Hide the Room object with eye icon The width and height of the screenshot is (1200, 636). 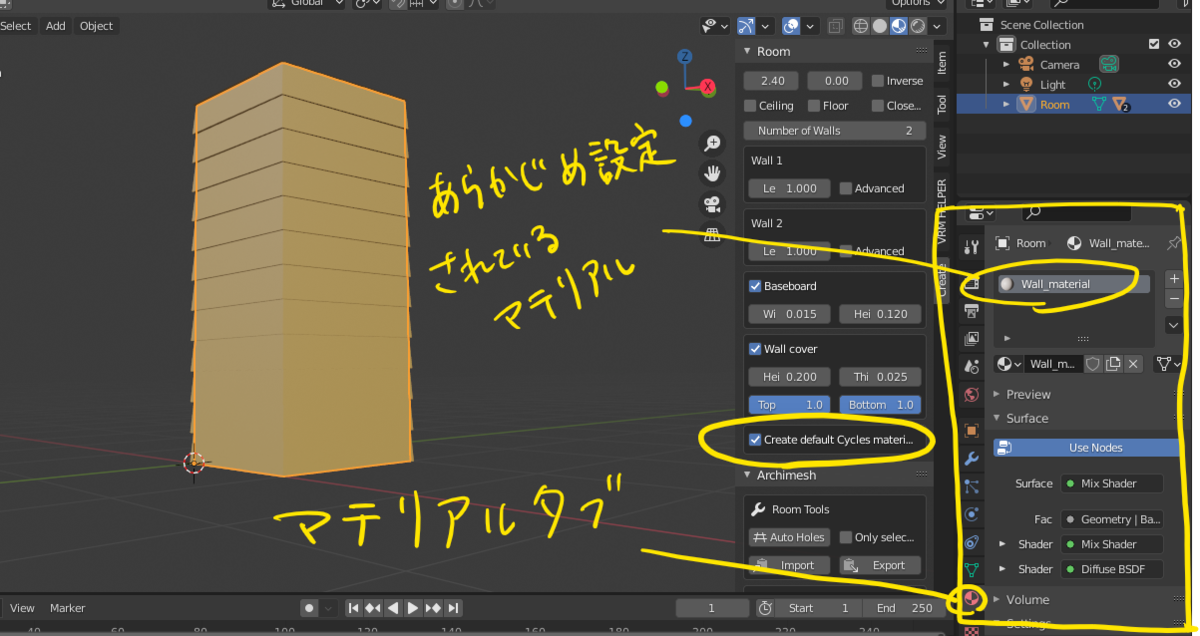click(x=1175, y=104)
